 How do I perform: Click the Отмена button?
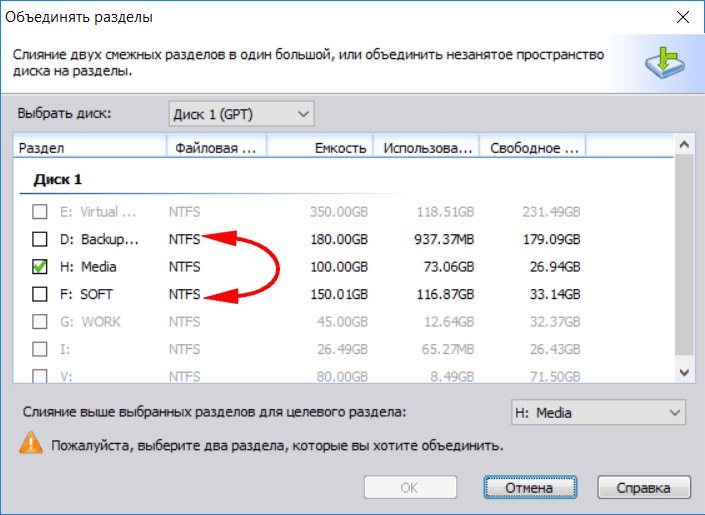530,488
